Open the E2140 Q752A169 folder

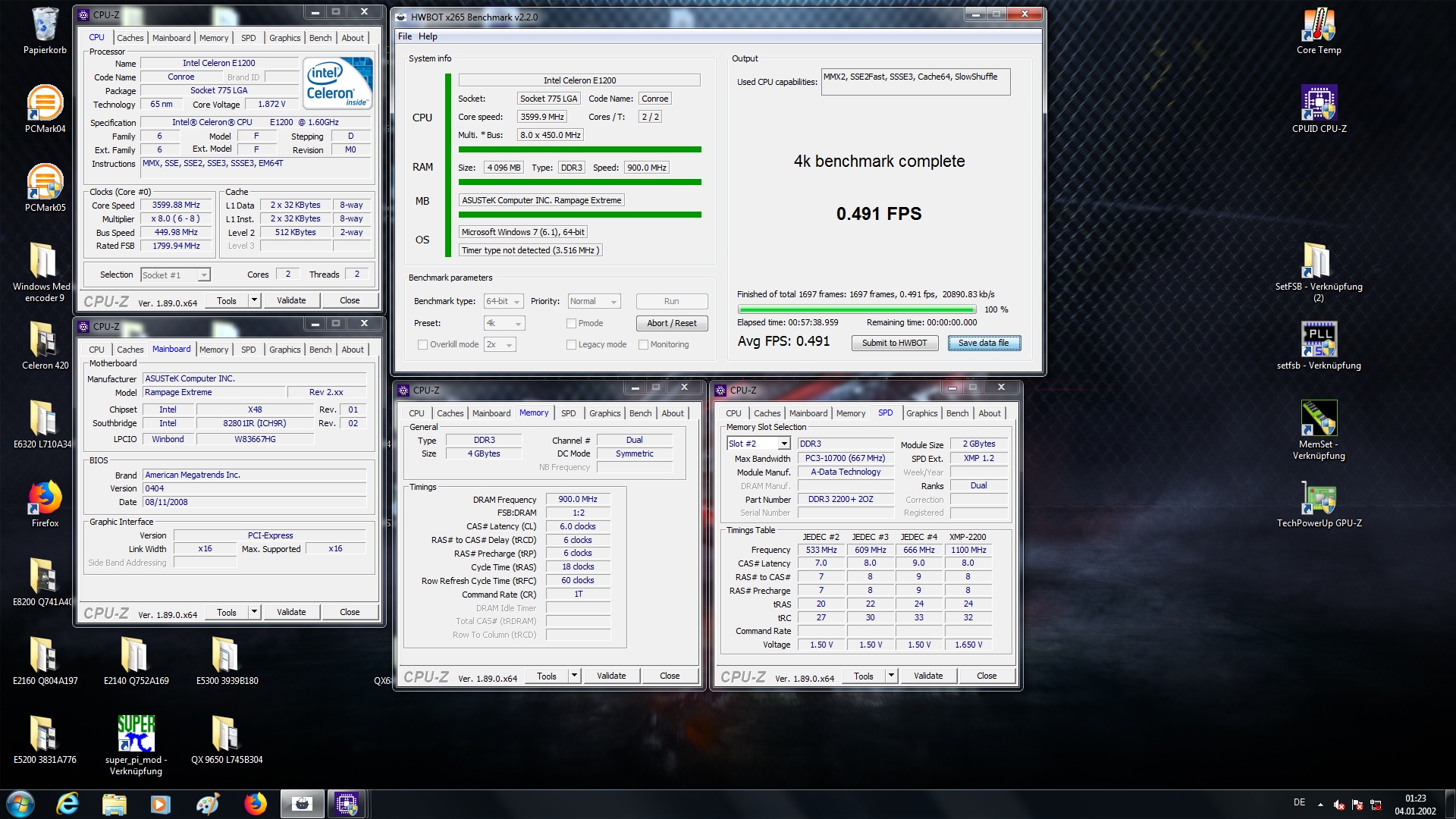pyautogui.click(x=136, y=661)
